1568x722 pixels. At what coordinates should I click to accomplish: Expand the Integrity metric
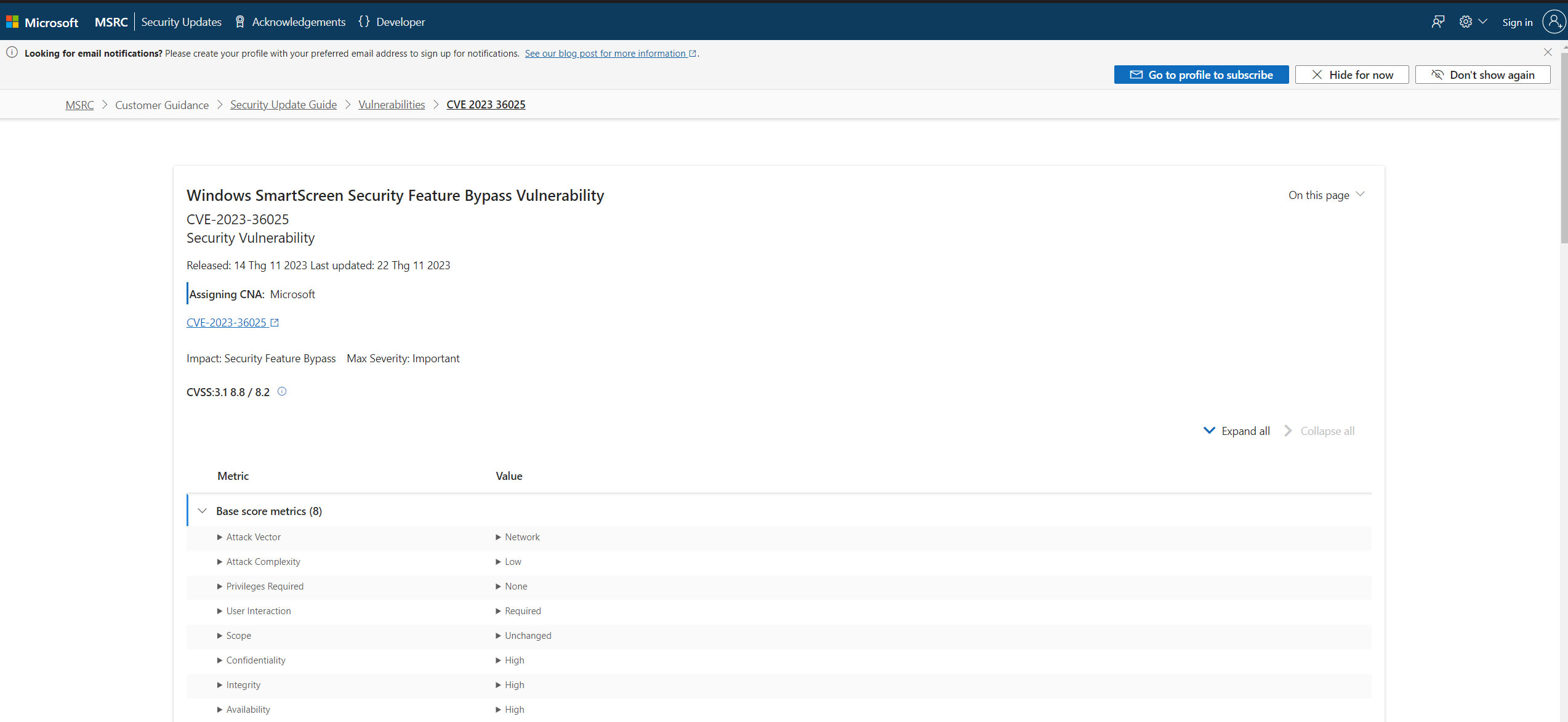click(x=239, y=685)
